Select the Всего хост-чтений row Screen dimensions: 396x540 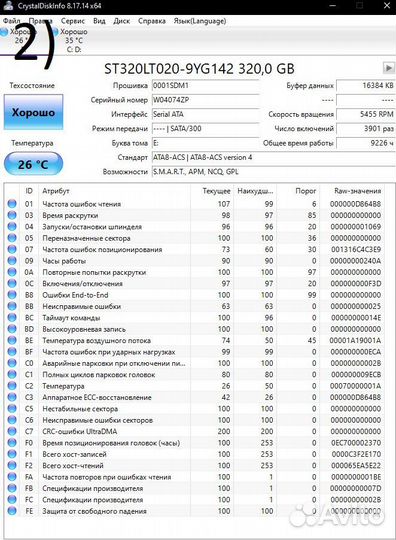pyautogui.click(x=195, y=465)
